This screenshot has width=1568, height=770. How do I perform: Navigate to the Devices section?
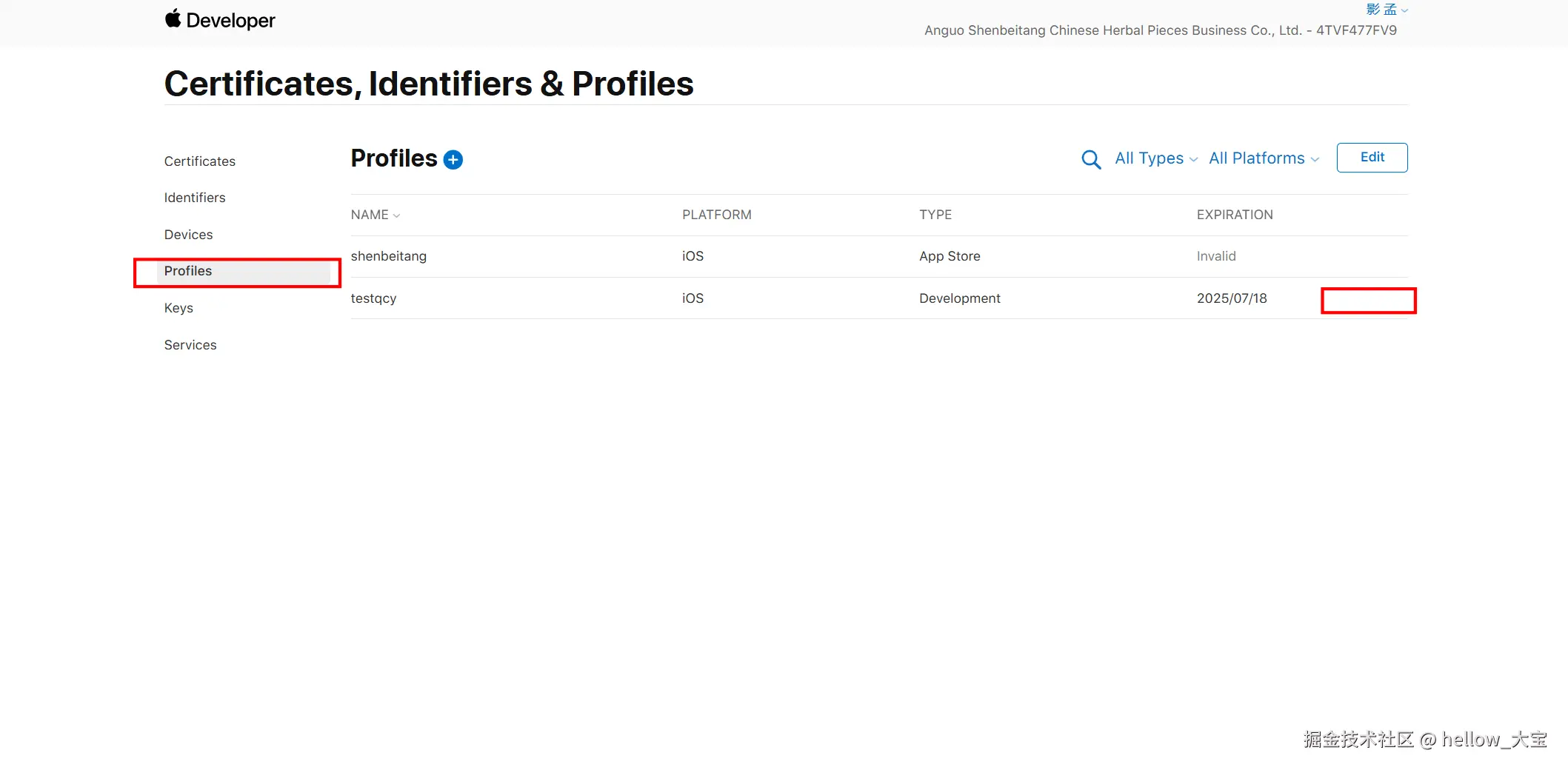pyautogui.click(x=188, y=235)
